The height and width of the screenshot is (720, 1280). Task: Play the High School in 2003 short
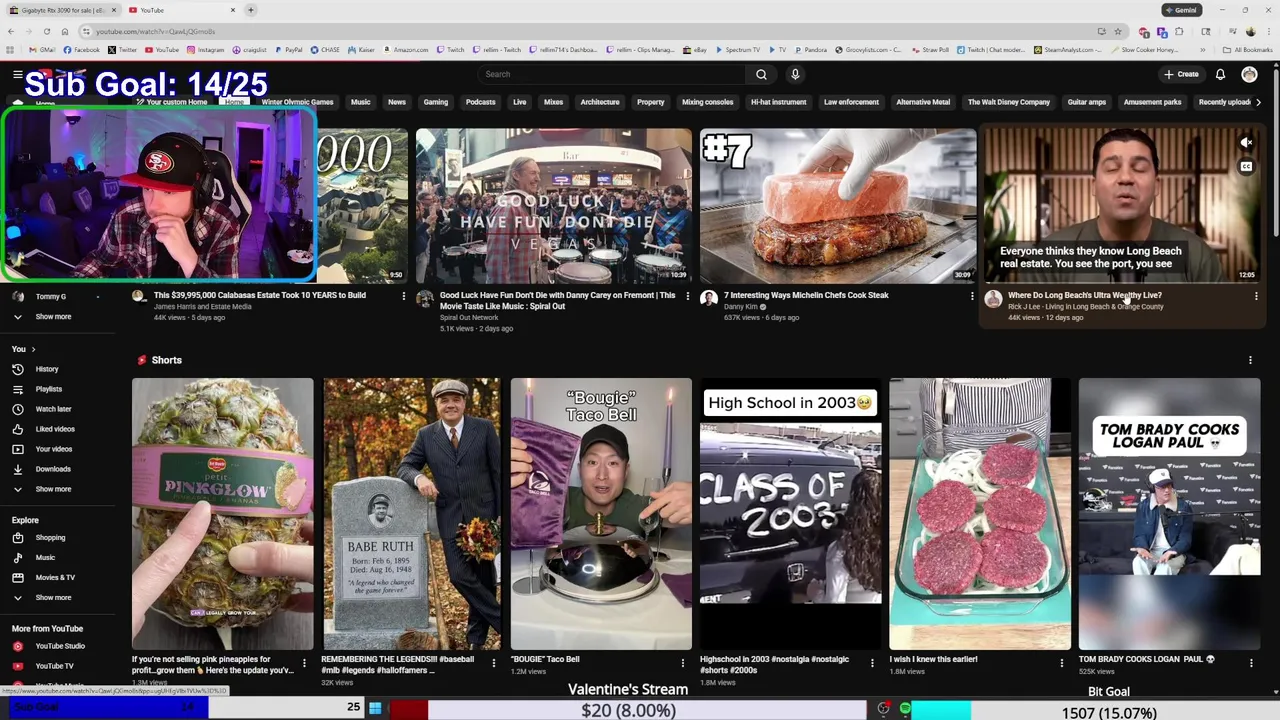point(790,514)
